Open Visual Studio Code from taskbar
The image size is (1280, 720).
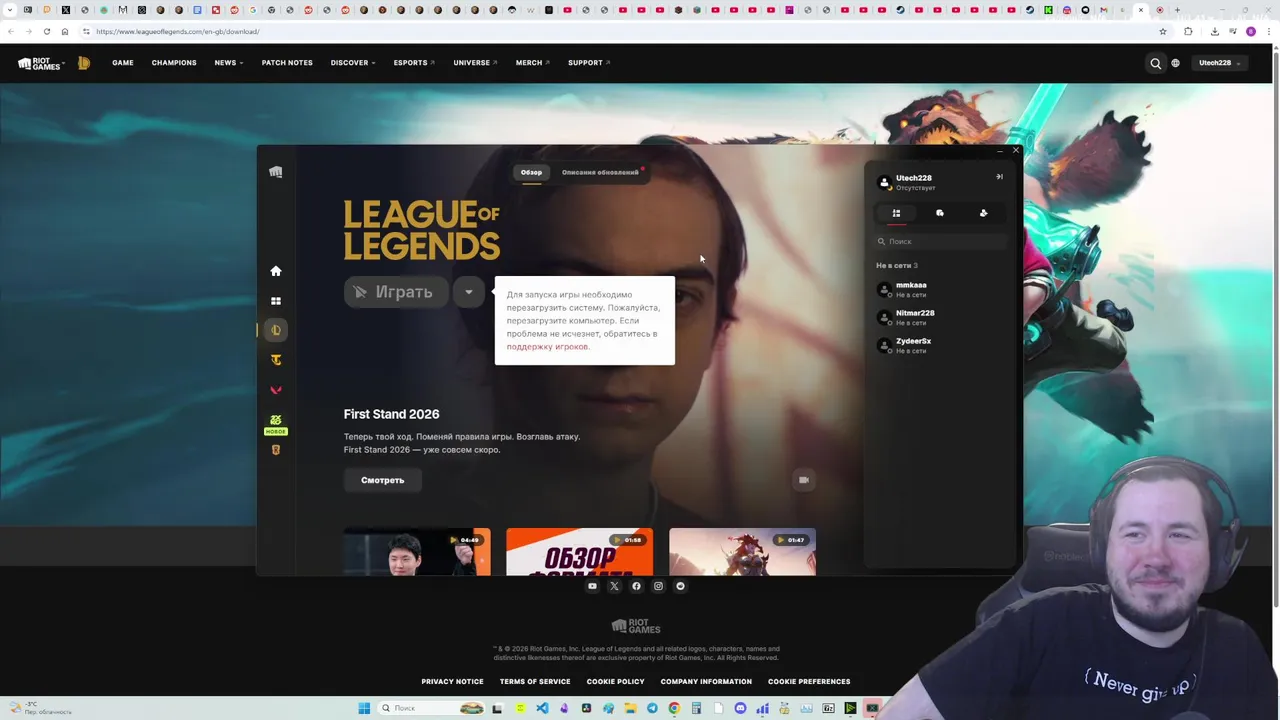coord(542,708)
